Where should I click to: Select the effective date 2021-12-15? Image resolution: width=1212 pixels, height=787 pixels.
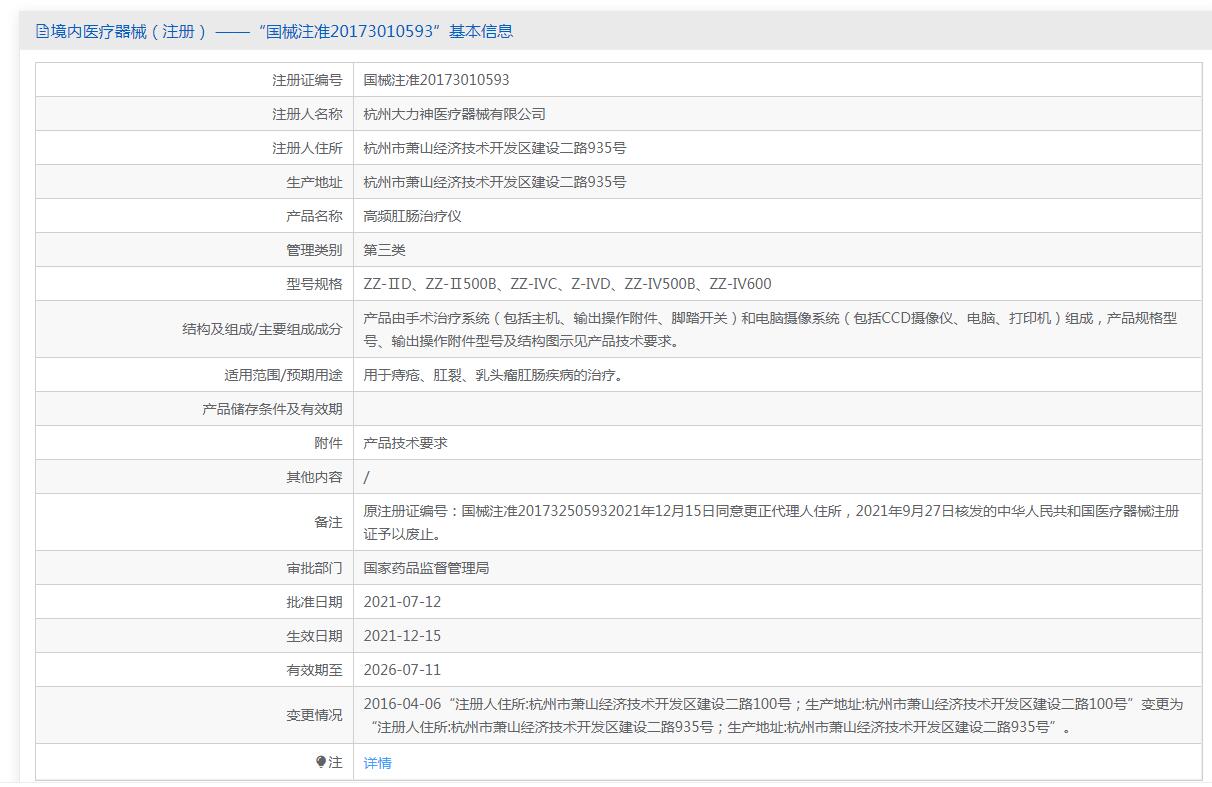pyautogui.click(x=402, y=636)
